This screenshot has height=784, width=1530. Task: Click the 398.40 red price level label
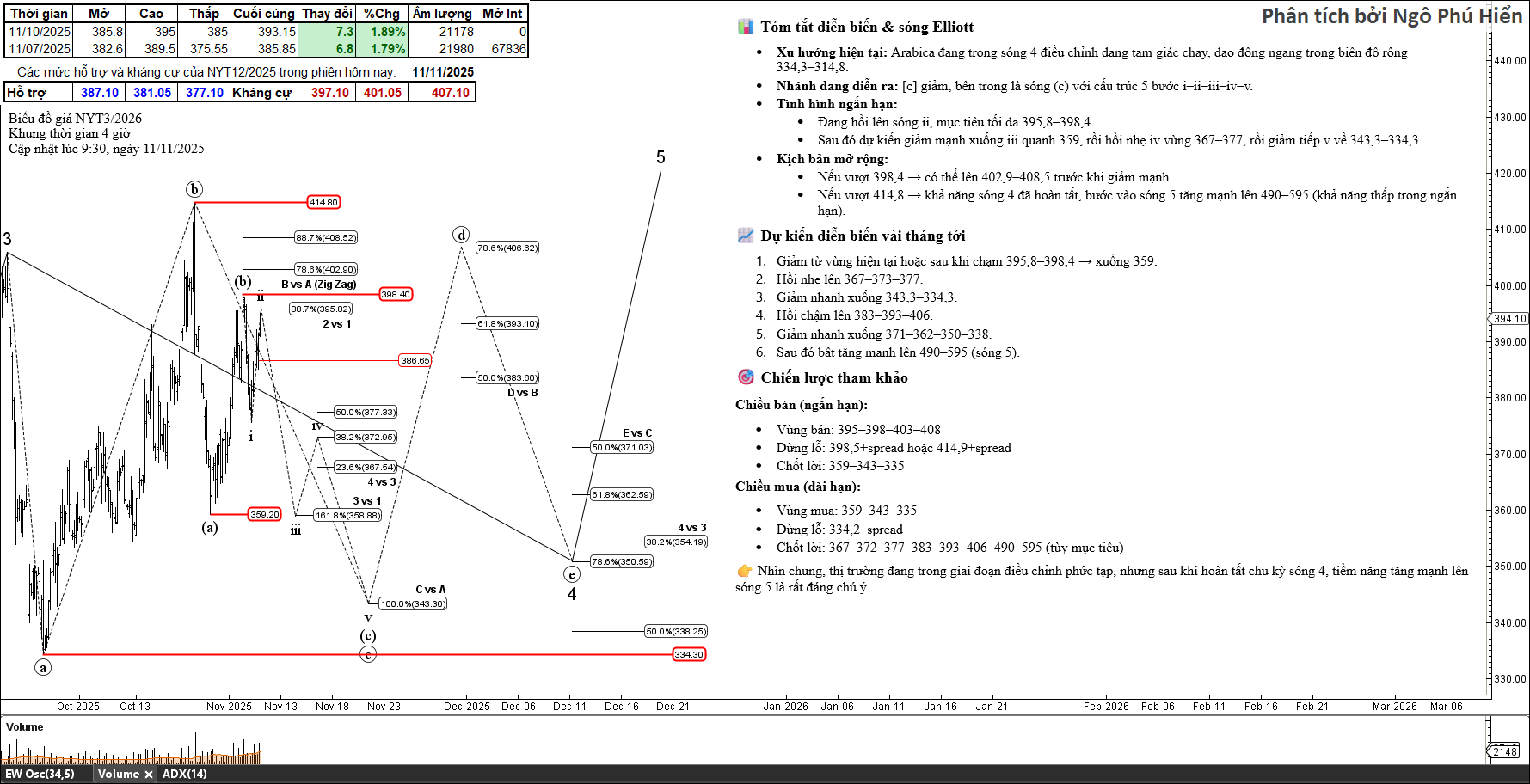coord(396,294)
